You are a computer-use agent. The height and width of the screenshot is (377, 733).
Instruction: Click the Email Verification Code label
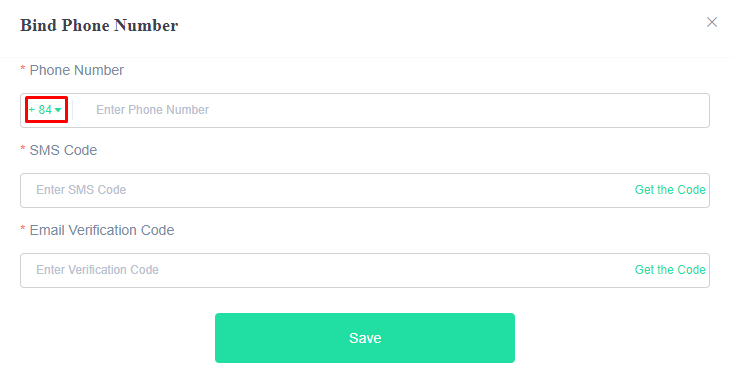102,230
